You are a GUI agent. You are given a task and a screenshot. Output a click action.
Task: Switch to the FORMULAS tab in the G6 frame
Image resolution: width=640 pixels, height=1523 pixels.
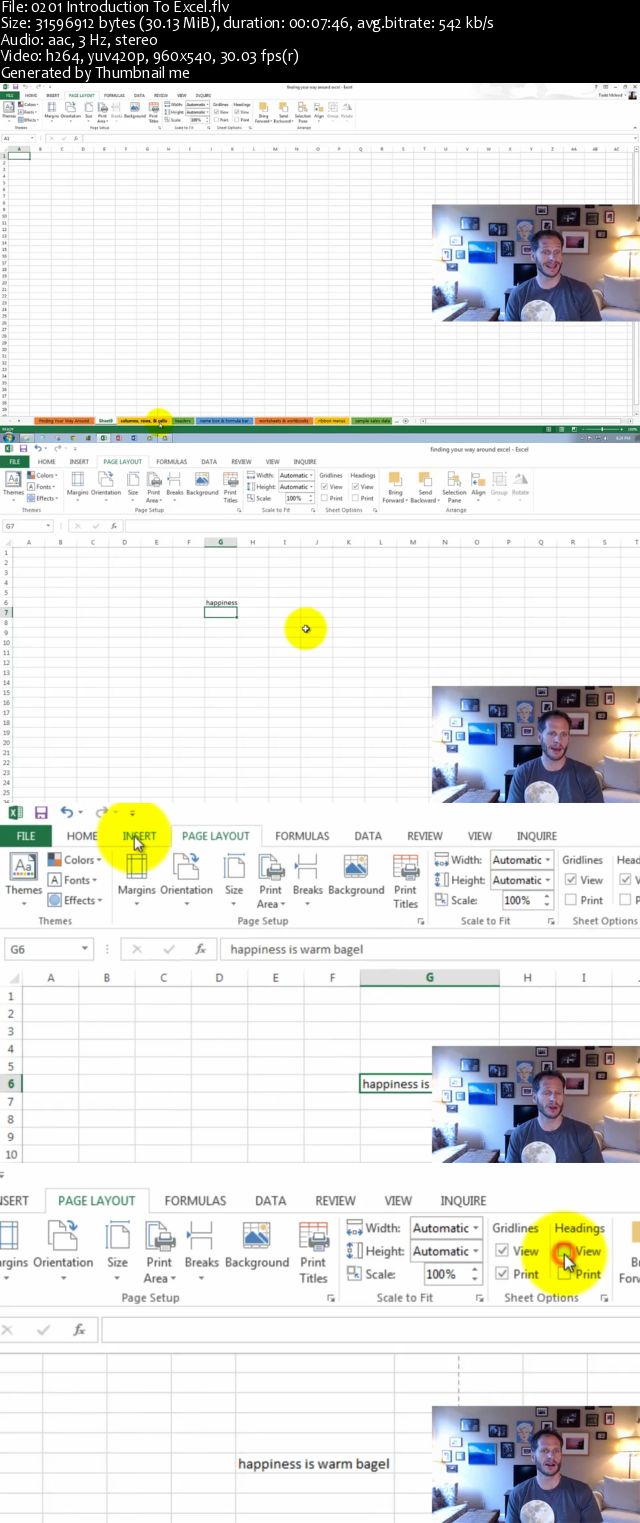coord(302,836)
